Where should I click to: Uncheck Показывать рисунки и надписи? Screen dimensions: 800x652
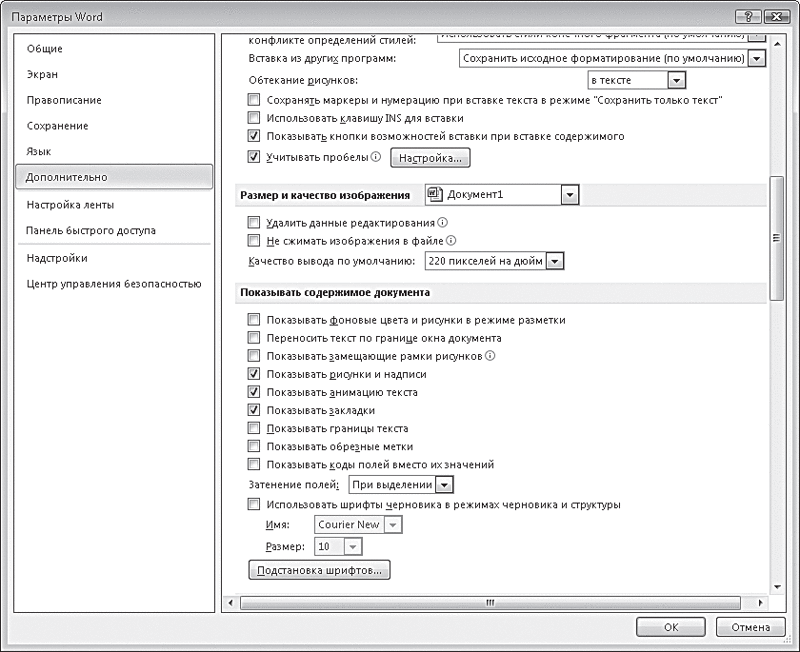click(254, 374)
